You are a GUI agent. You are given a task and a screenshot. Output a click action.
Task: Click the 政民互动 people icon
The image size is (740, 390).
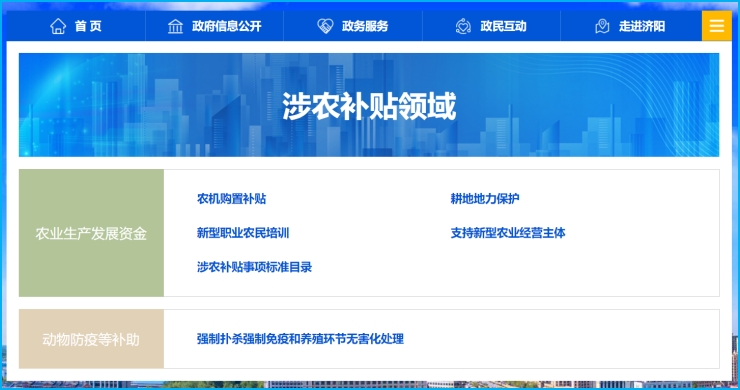click(463, 26)
